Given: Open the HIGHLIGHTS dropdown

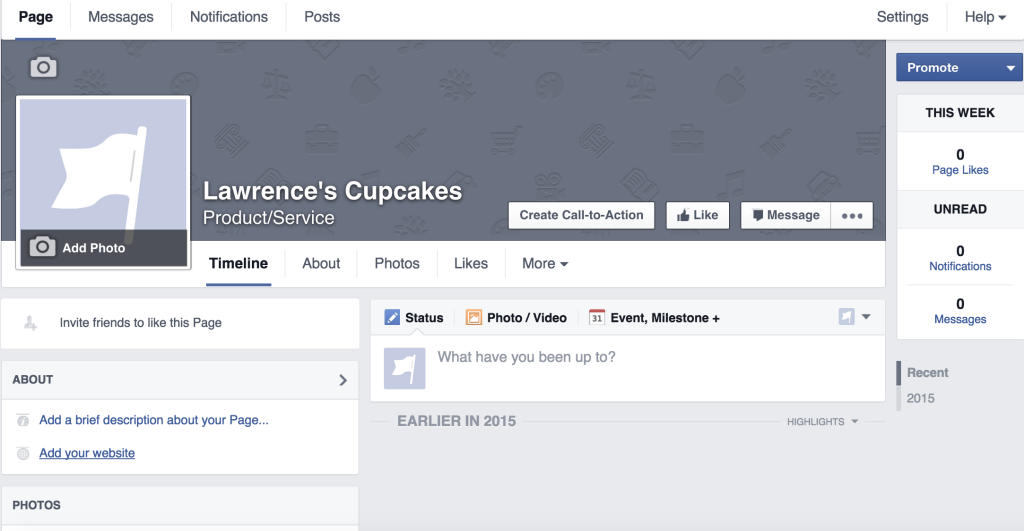Looking at the screenshot, I should tap(822, 422).
